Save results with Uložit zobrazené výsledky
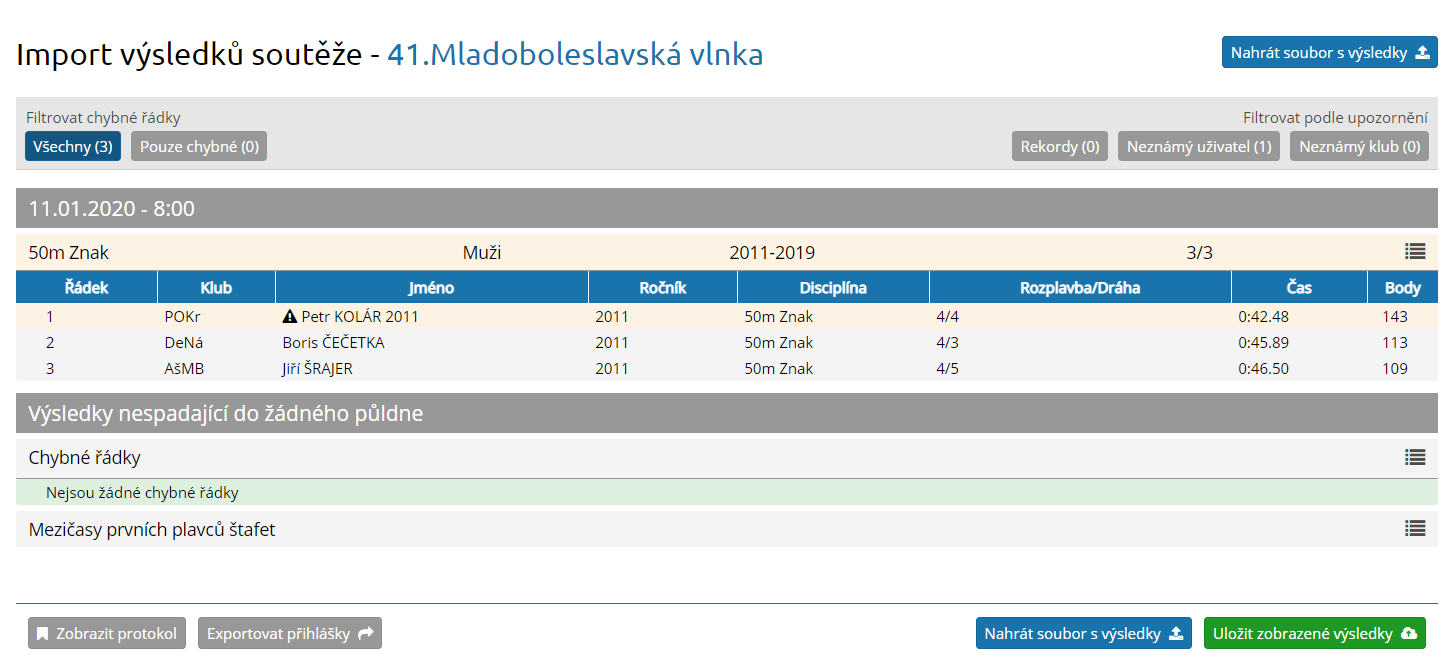 pos(1314,634)
